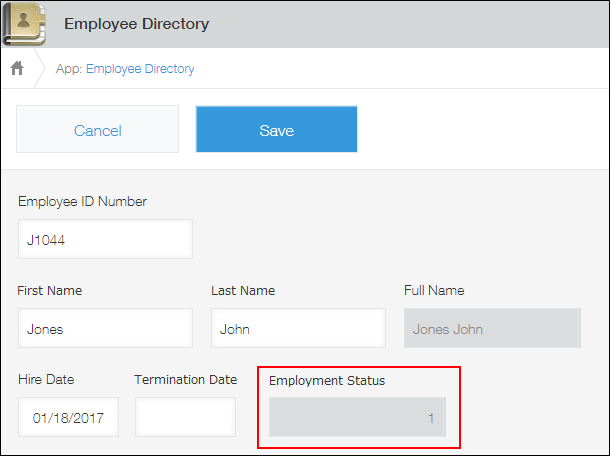Click the Employee Directory header title
Screen dimensions: 610x456
(137, 23)
